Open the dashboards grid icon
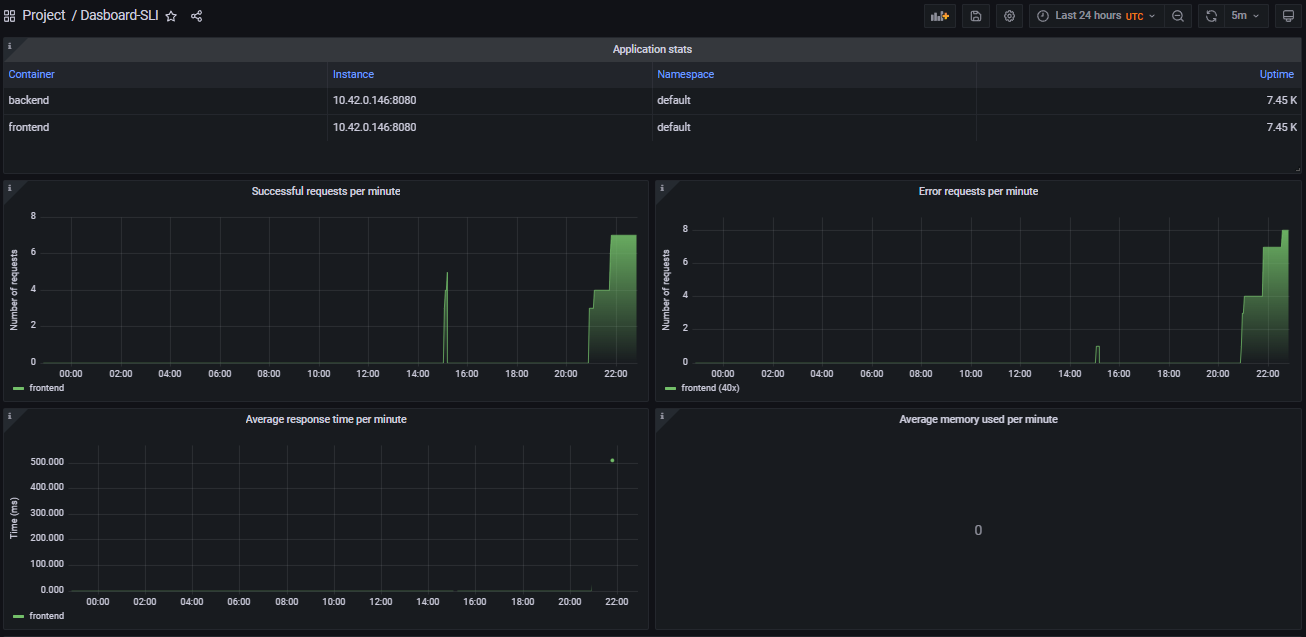This screenshot has width=1306, height=637. click(10, 16)
